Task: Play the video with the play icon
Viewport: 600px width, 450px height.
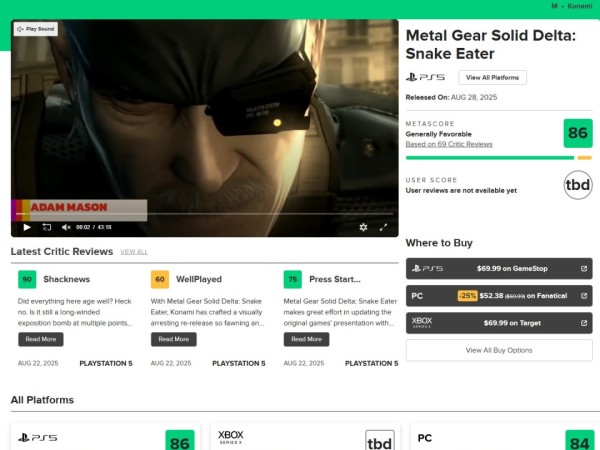Action: point(27,227)
